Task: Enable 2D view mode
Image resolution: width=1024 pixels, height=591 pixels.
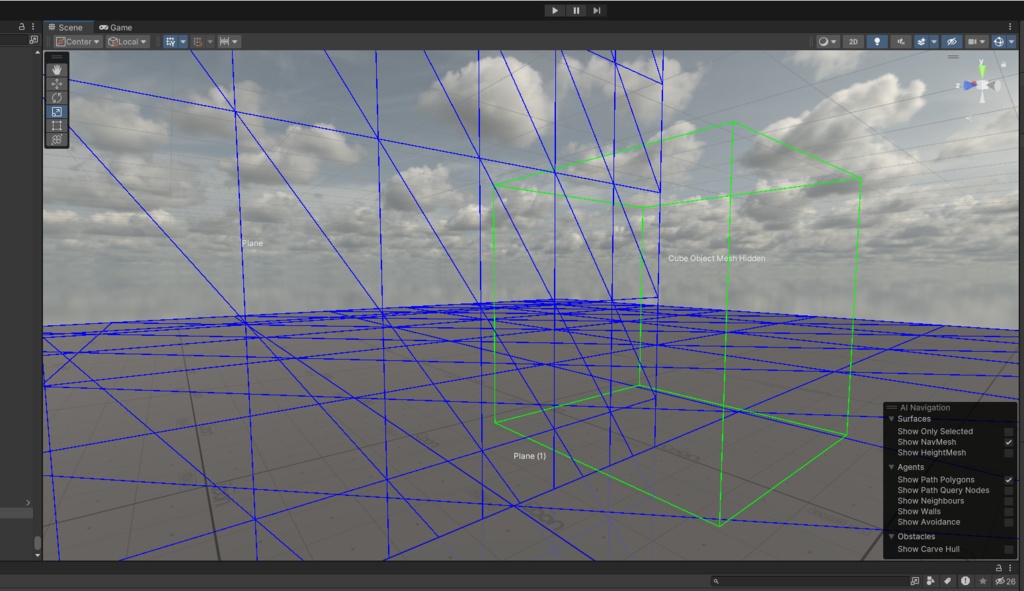Action: tap(855, 41)
